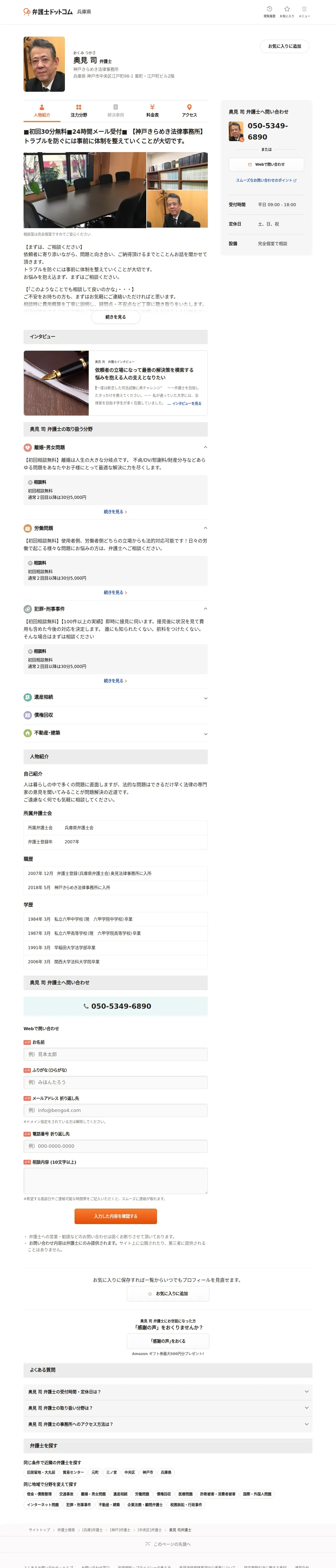
Task: Click 続きを見る under 犯罪・刑事事件
Action: tap(115, 681)
